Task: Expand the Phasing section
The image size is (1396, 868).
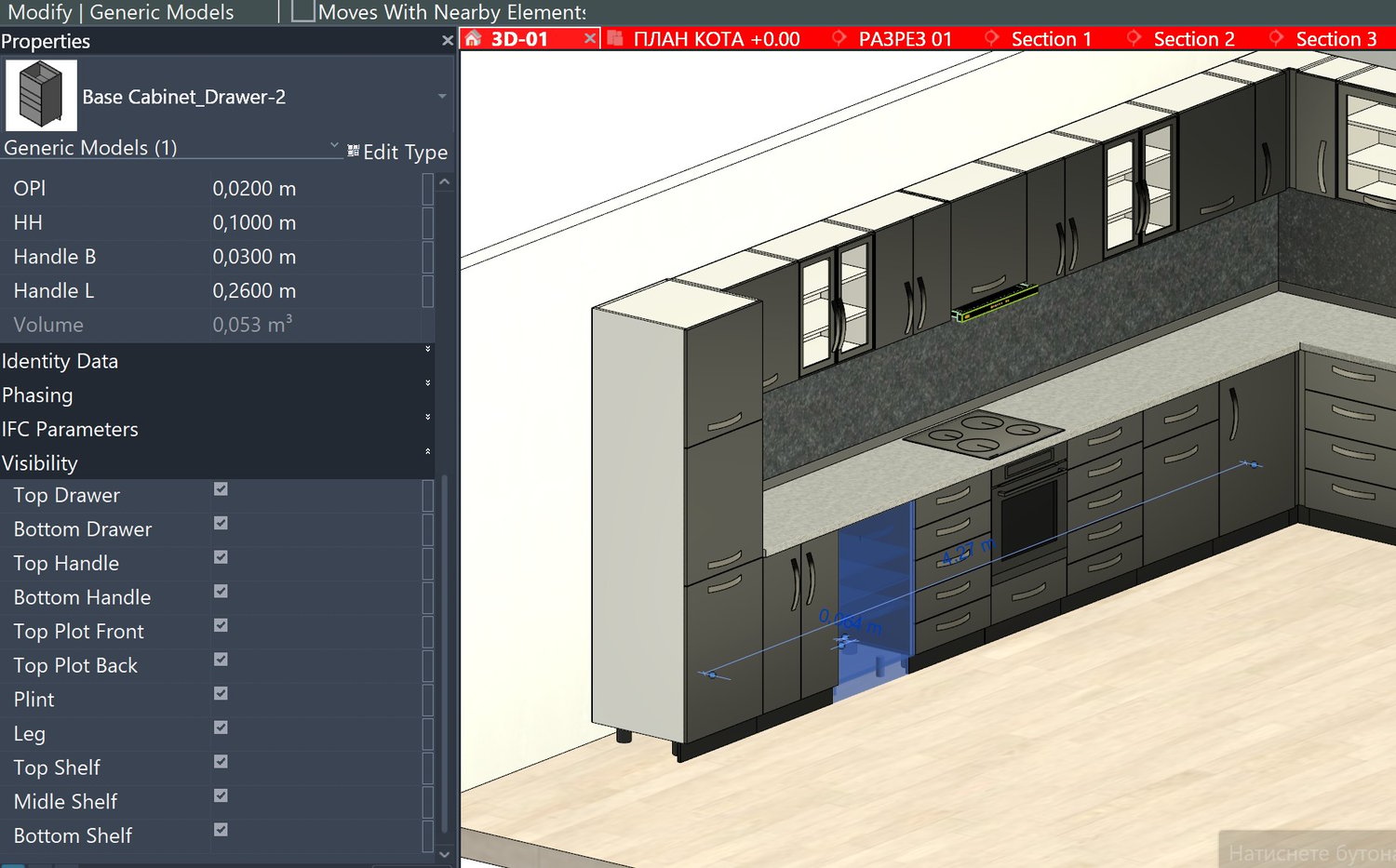Action: tap(428, 383)
